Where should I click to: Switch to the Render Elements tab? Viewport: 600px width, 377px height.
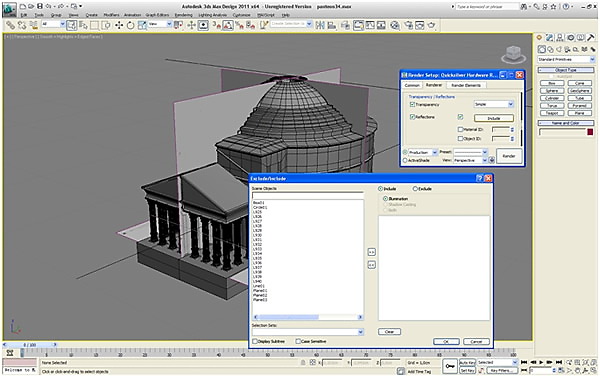466,85
